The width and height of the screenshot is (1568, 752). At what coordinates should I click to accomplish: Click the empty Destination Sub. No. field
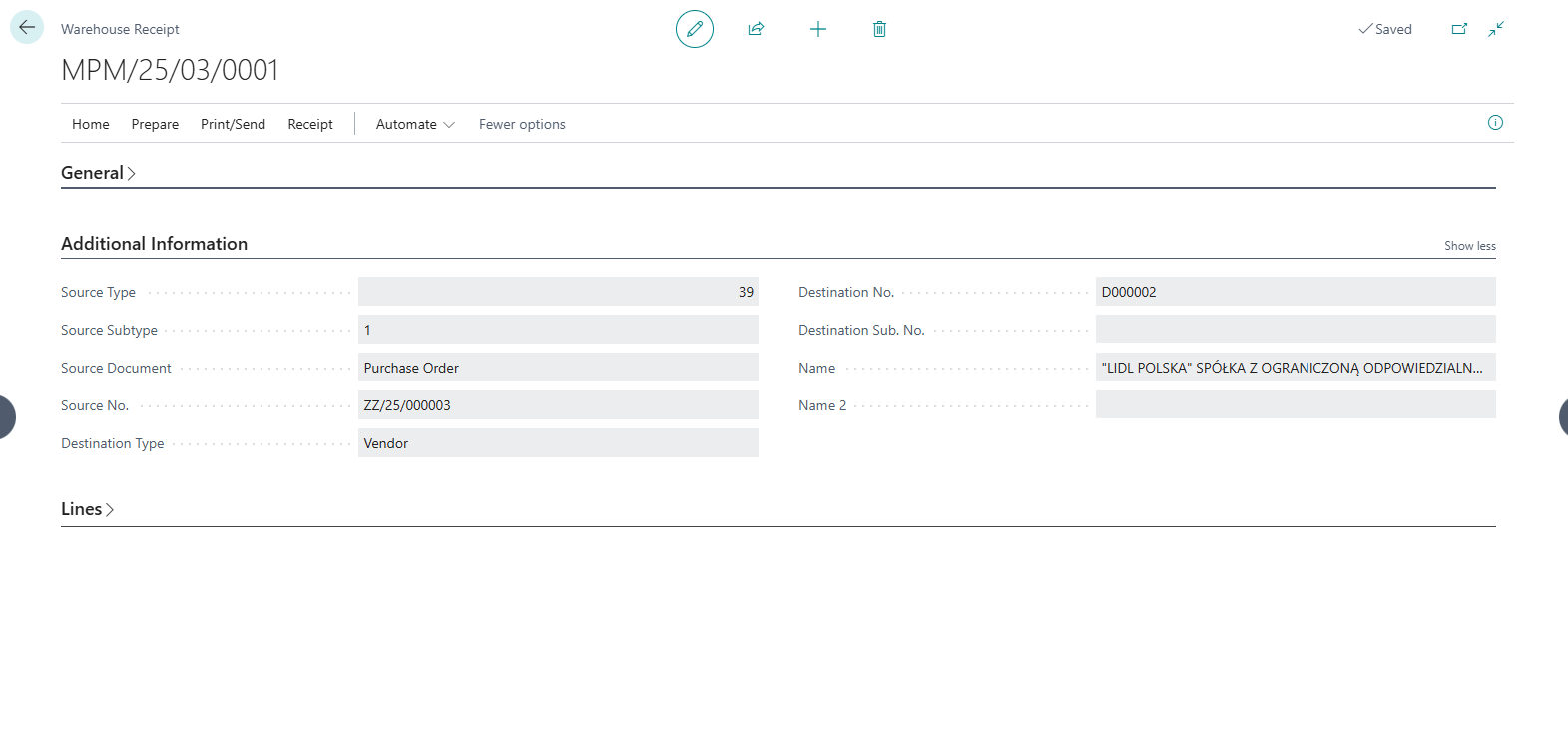pyautogui.click(x=1296, y=330)
